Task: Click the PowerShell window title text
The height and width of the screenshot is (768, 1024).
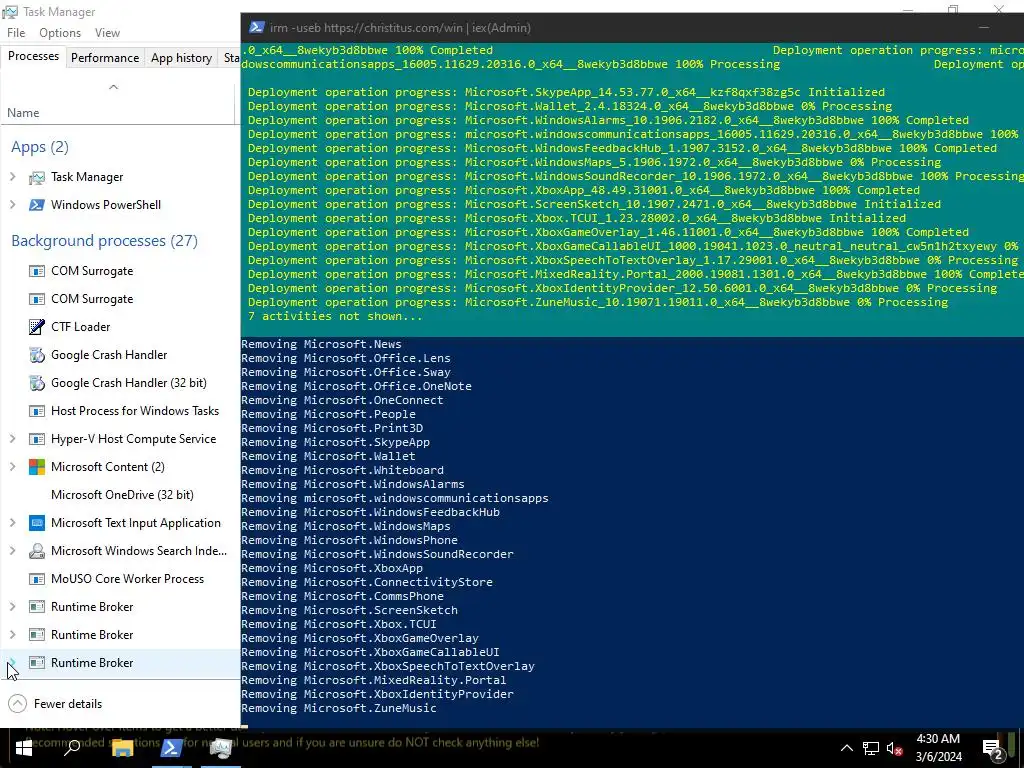Action: (400, 28)
